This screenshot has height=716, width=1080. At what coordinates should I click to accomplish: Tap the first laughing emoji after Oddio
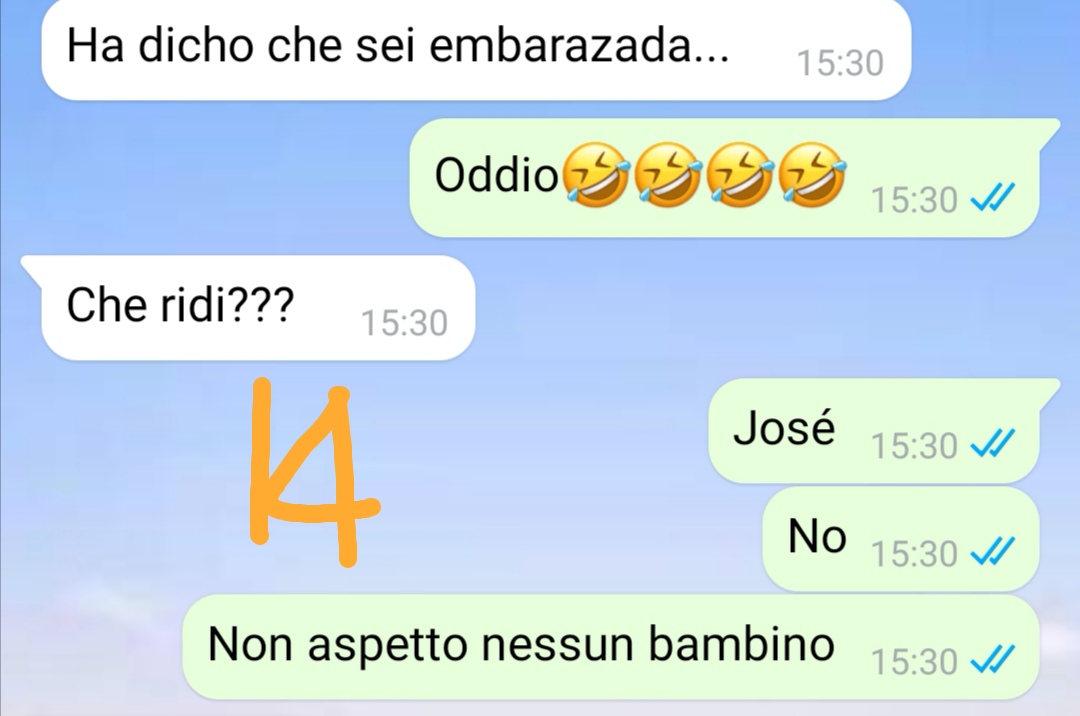pyautogui.click(x=596, y=175)
